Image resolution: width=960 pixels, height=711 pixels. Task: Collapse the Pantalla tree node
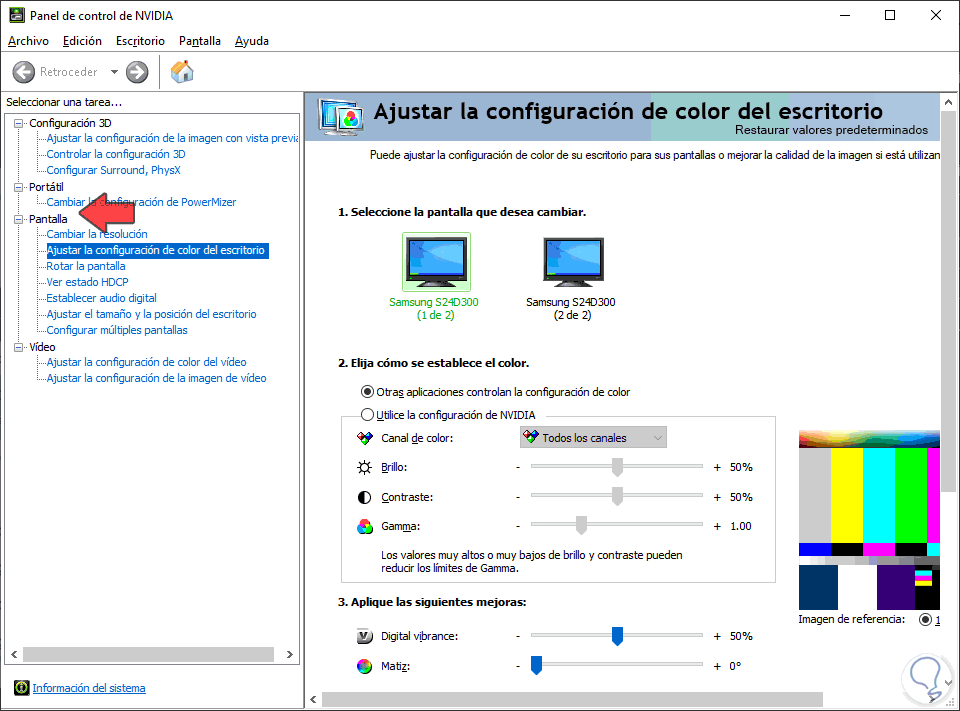point(18,219)
